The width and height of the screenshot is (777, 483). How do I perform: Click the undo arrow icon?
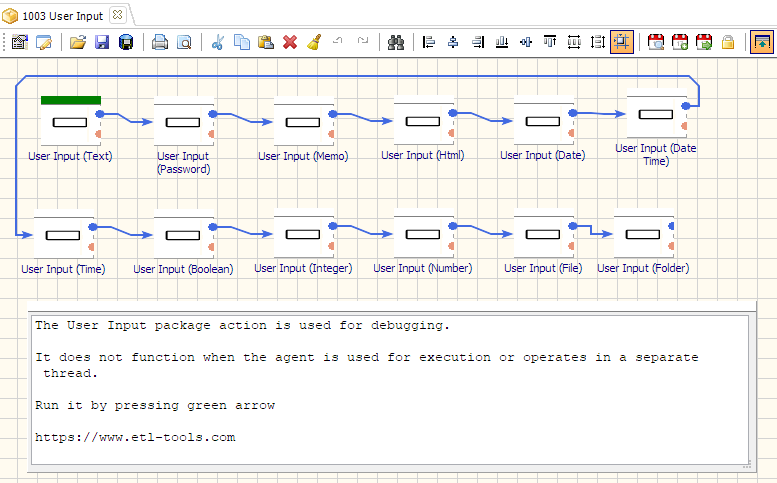[x=338, y=41]
